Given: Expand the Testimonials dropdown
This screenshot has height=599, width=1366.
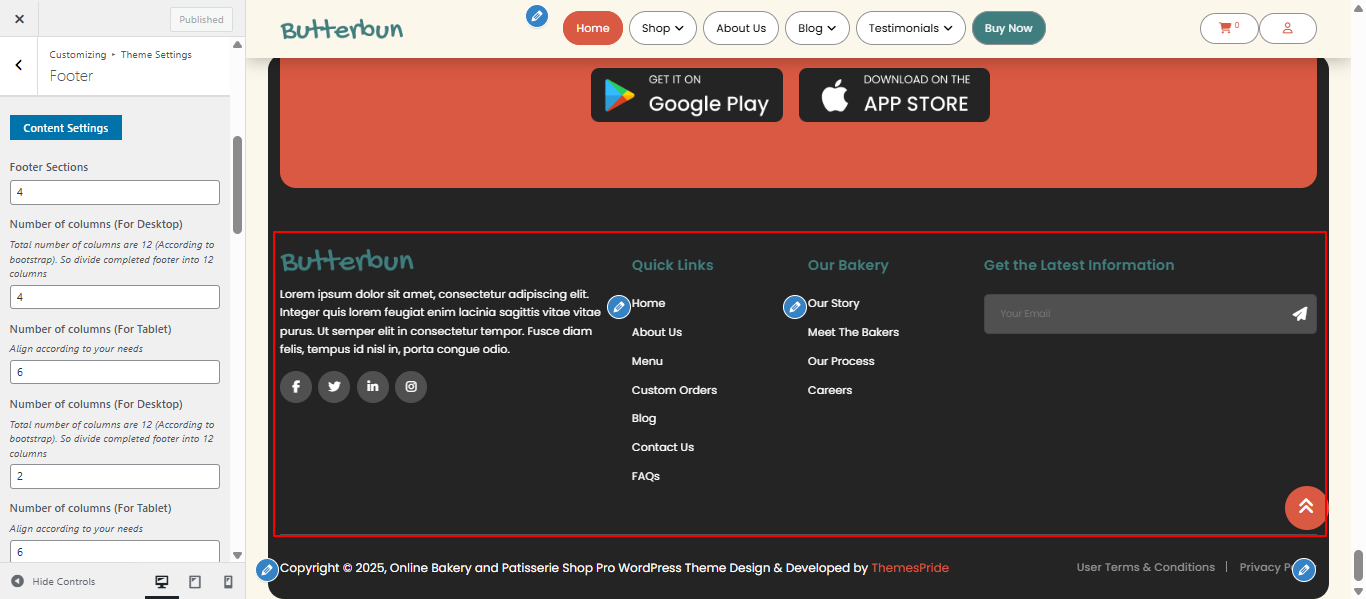Looking at the screenshot, I should tap(910, 28).
